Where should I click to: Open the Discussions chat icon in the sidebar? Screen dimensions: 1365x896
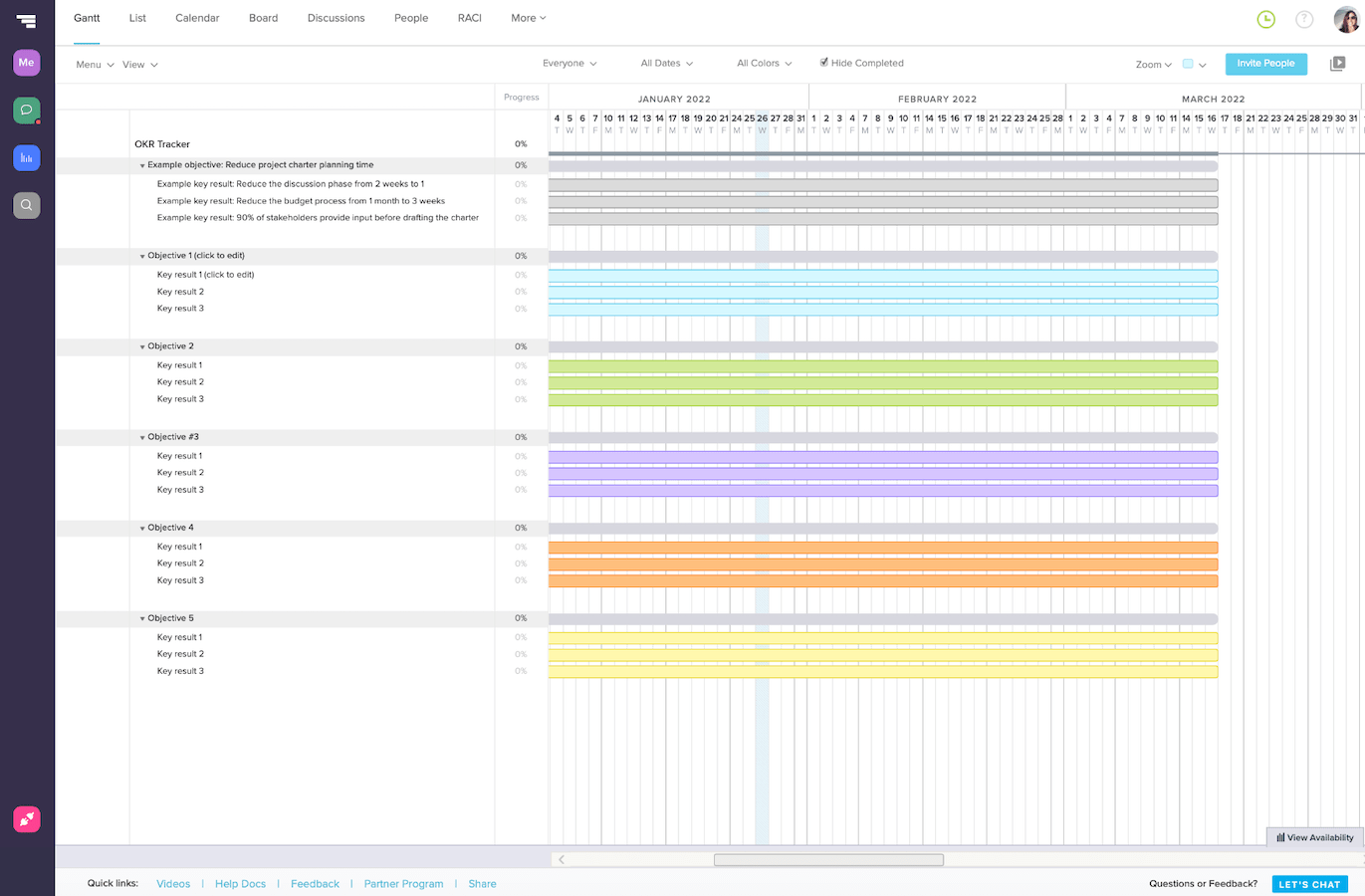[27, 110]
